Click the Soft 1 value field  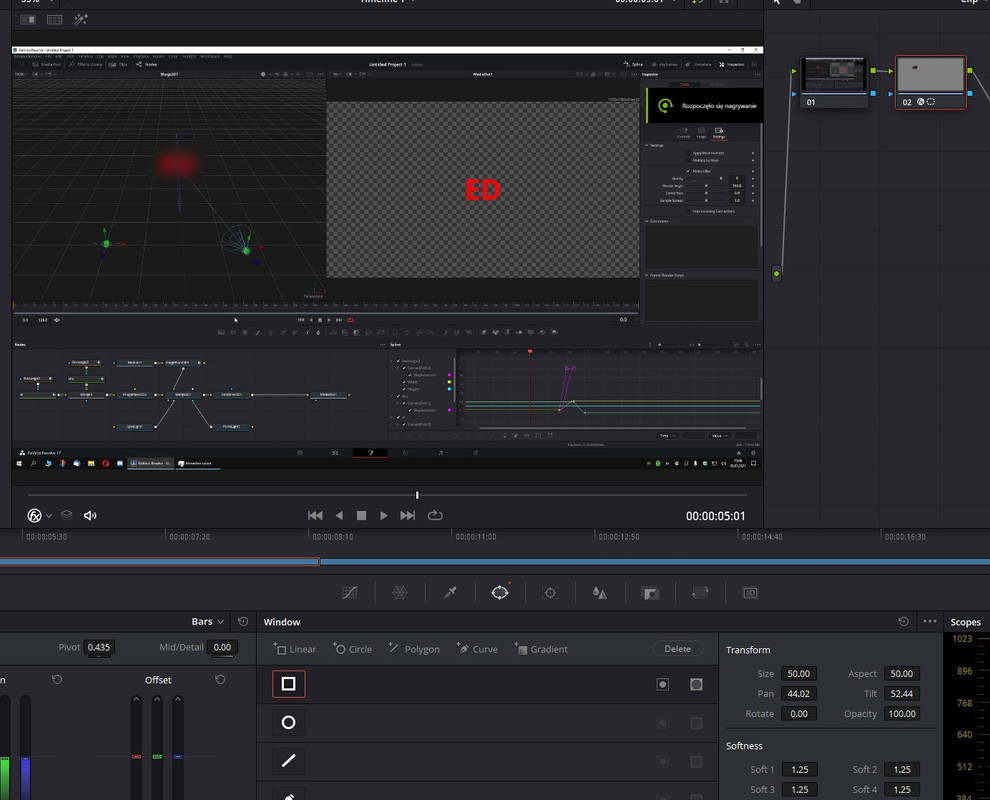pyautogui.click(x=800, y=770)
